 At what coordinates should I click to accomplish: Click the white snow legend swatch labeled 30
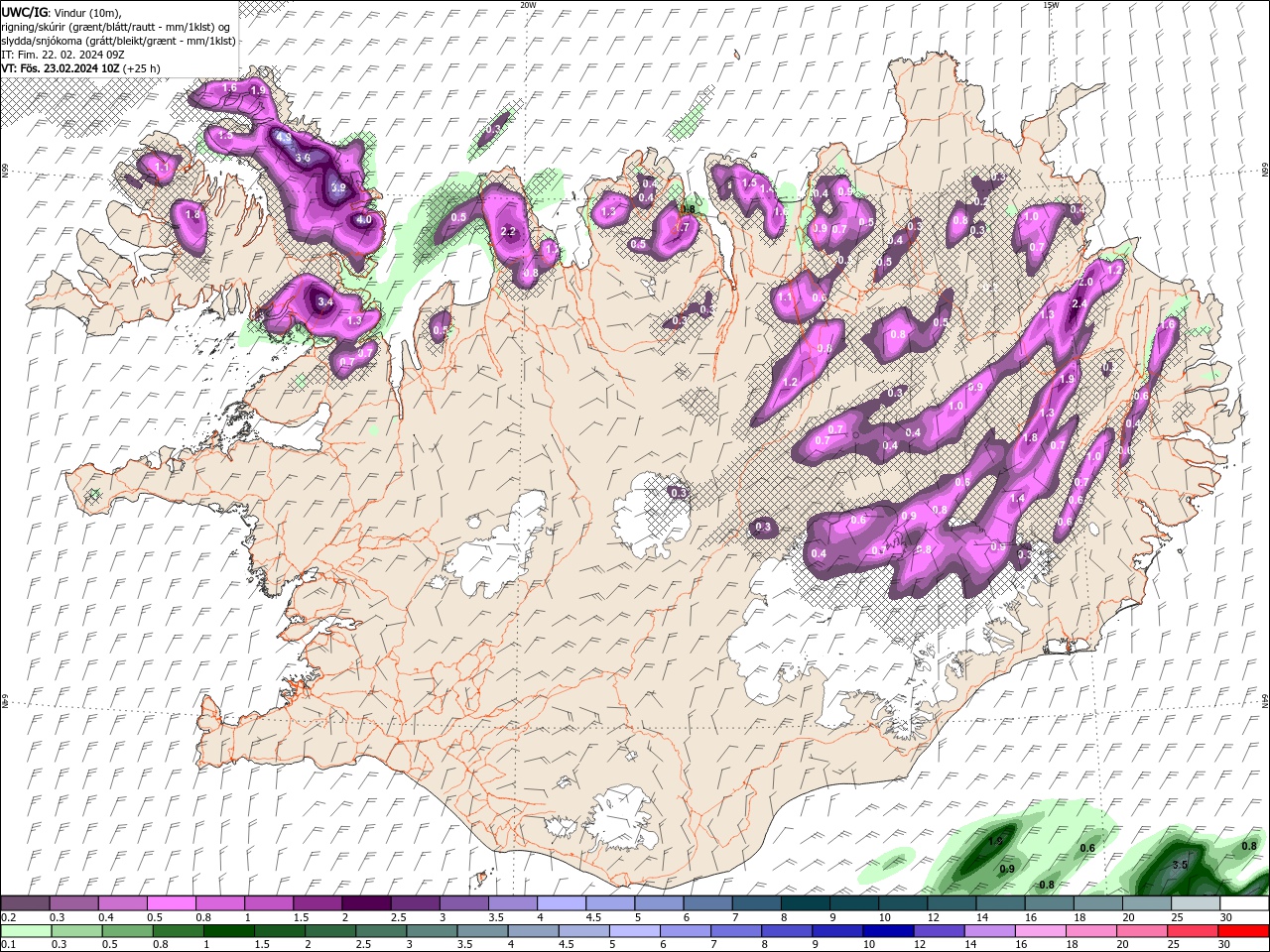point(1244,903)
